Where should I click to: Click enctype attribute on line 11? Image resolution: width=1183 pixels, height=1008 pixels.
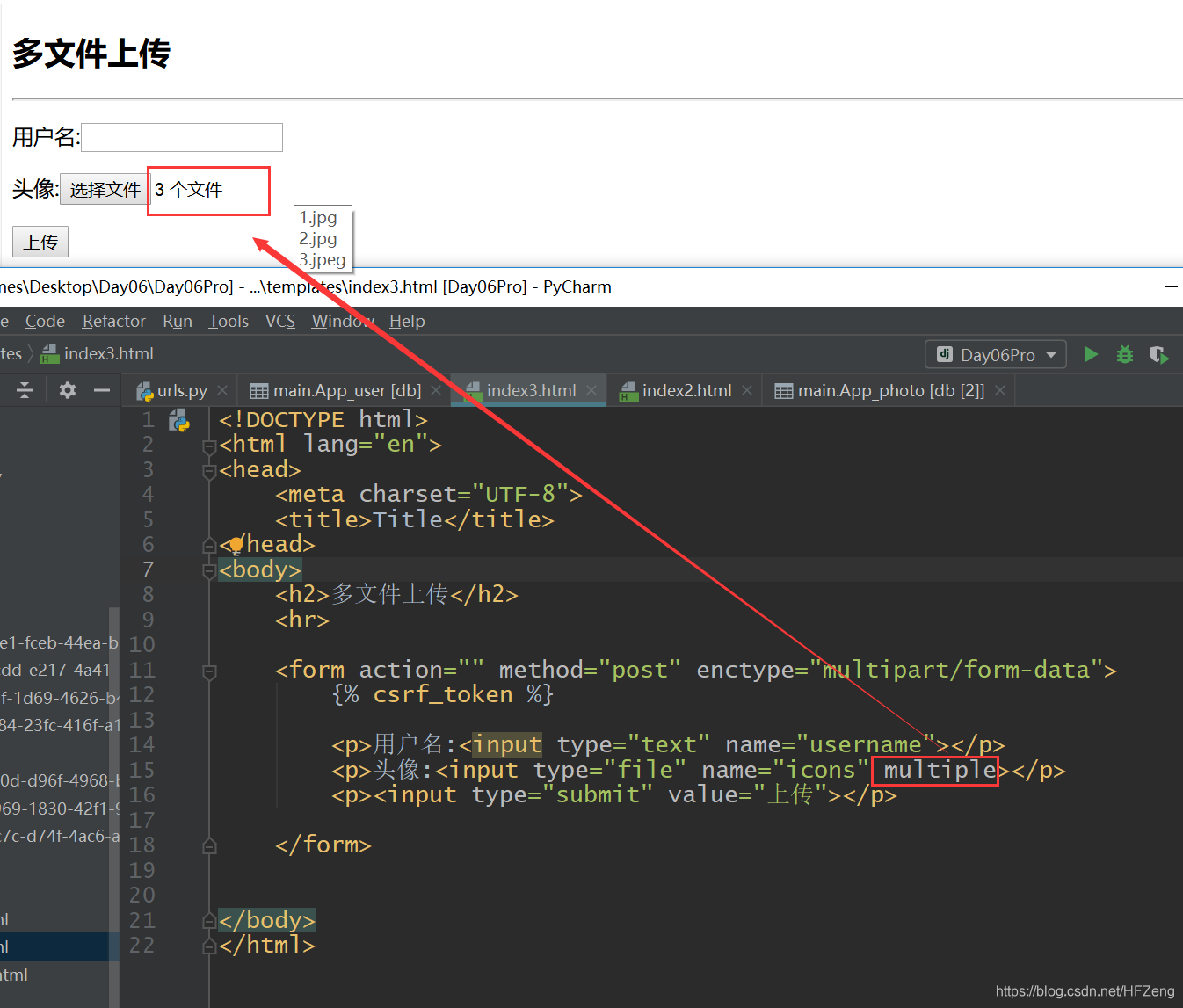click(x=900, y=670)
